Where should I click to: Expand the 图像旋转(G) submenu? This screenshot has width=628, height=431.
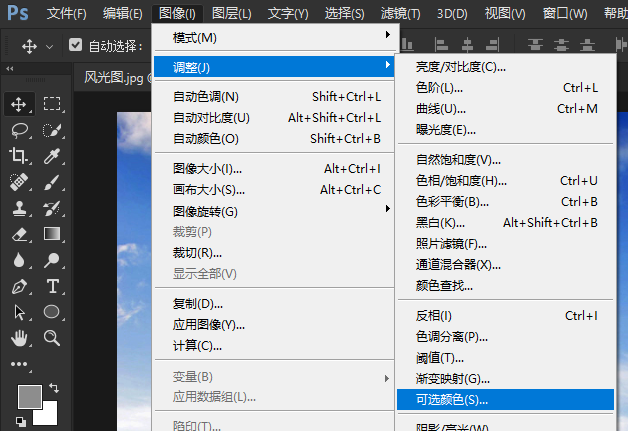pos(274,211)
